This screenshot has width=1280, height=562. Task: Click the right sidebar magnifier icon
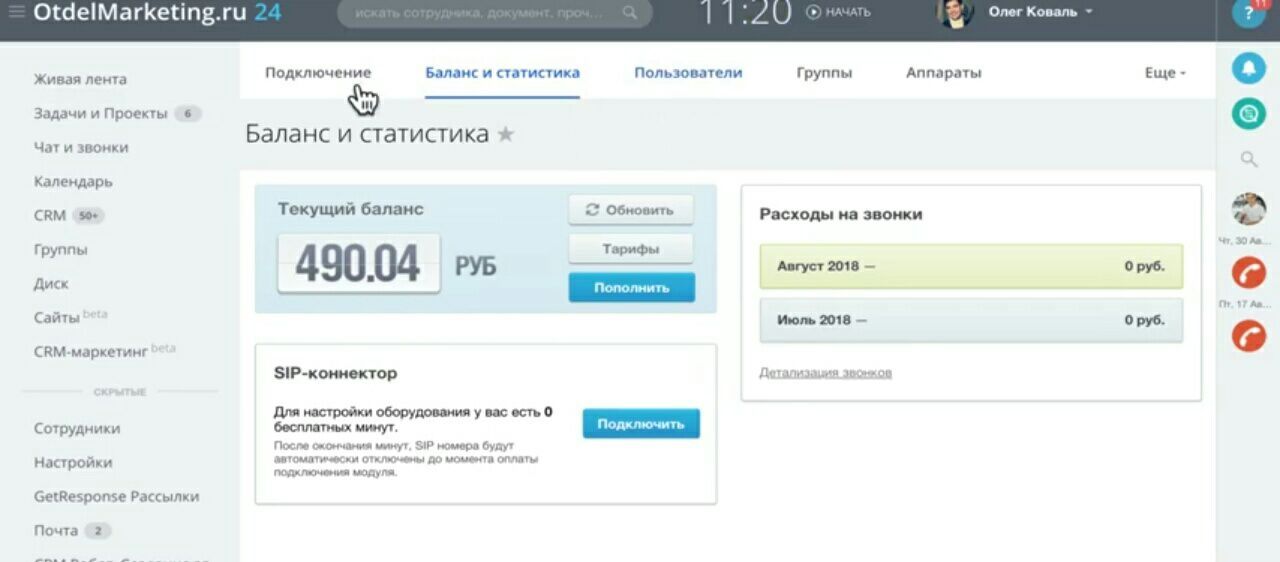pos(1248,159)
